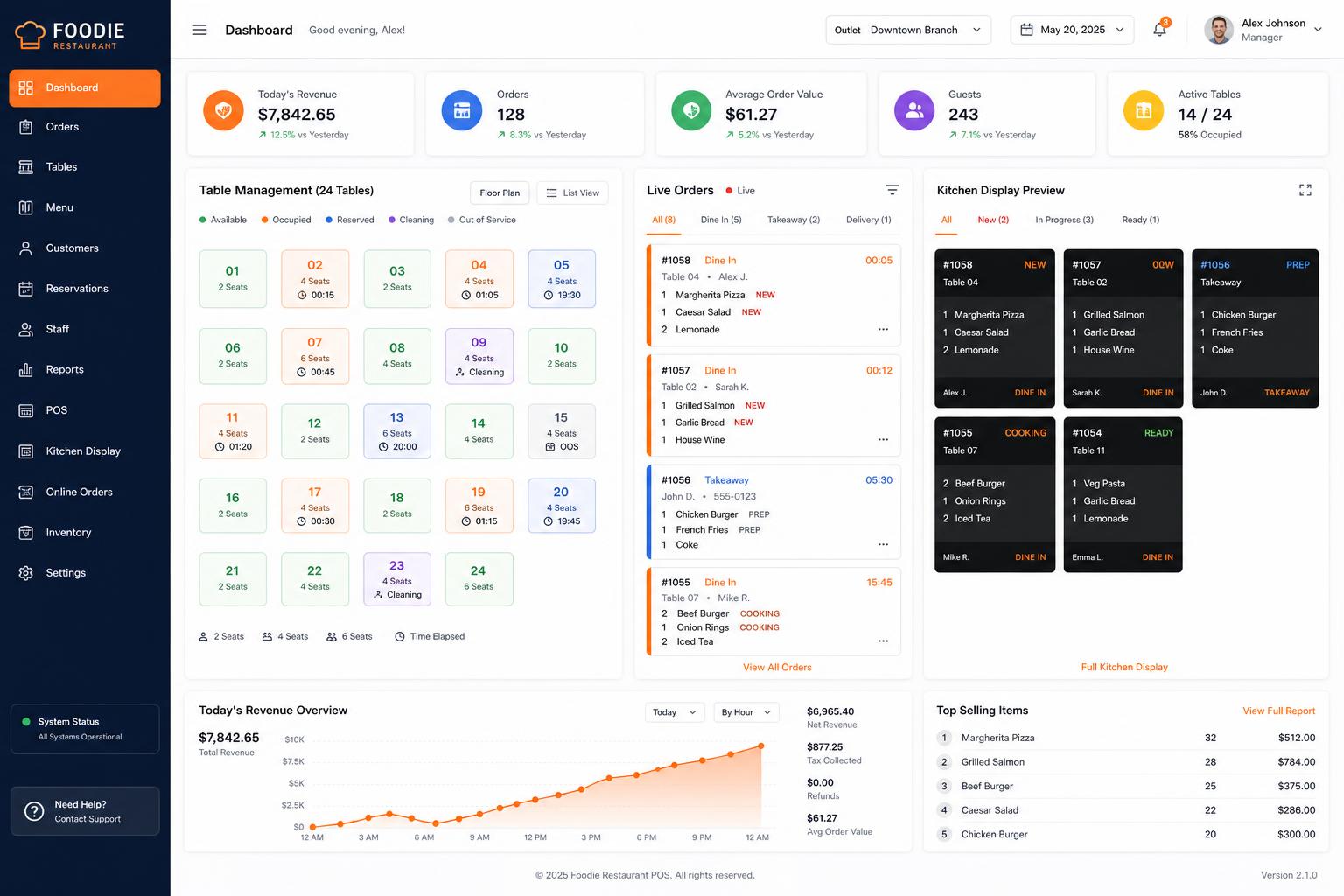The height and width of the screenshot is (896, 1344).
Task: Open Inventory in sidebar
Action: [x=85, y=533]
